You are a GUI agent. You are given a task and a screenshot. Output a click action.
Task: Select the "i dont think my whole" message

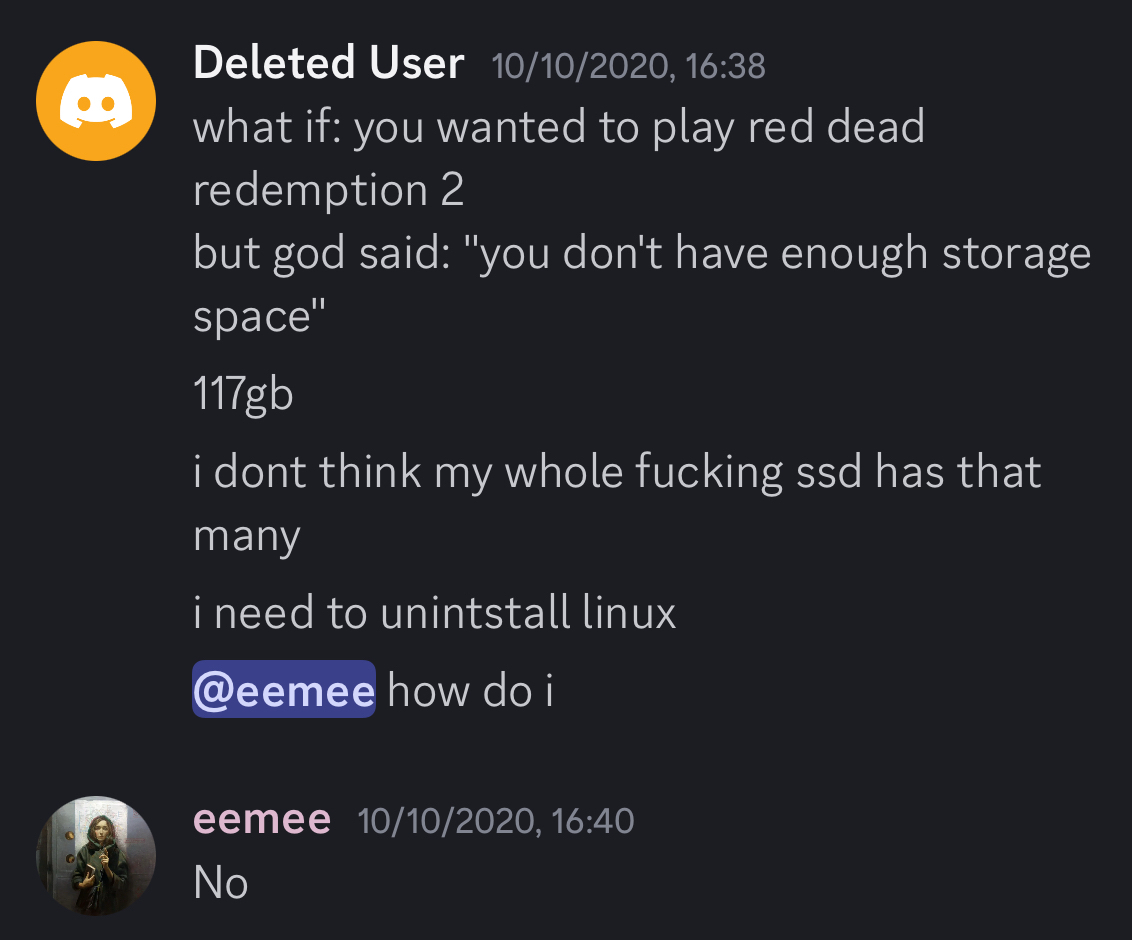coord(616,472)
